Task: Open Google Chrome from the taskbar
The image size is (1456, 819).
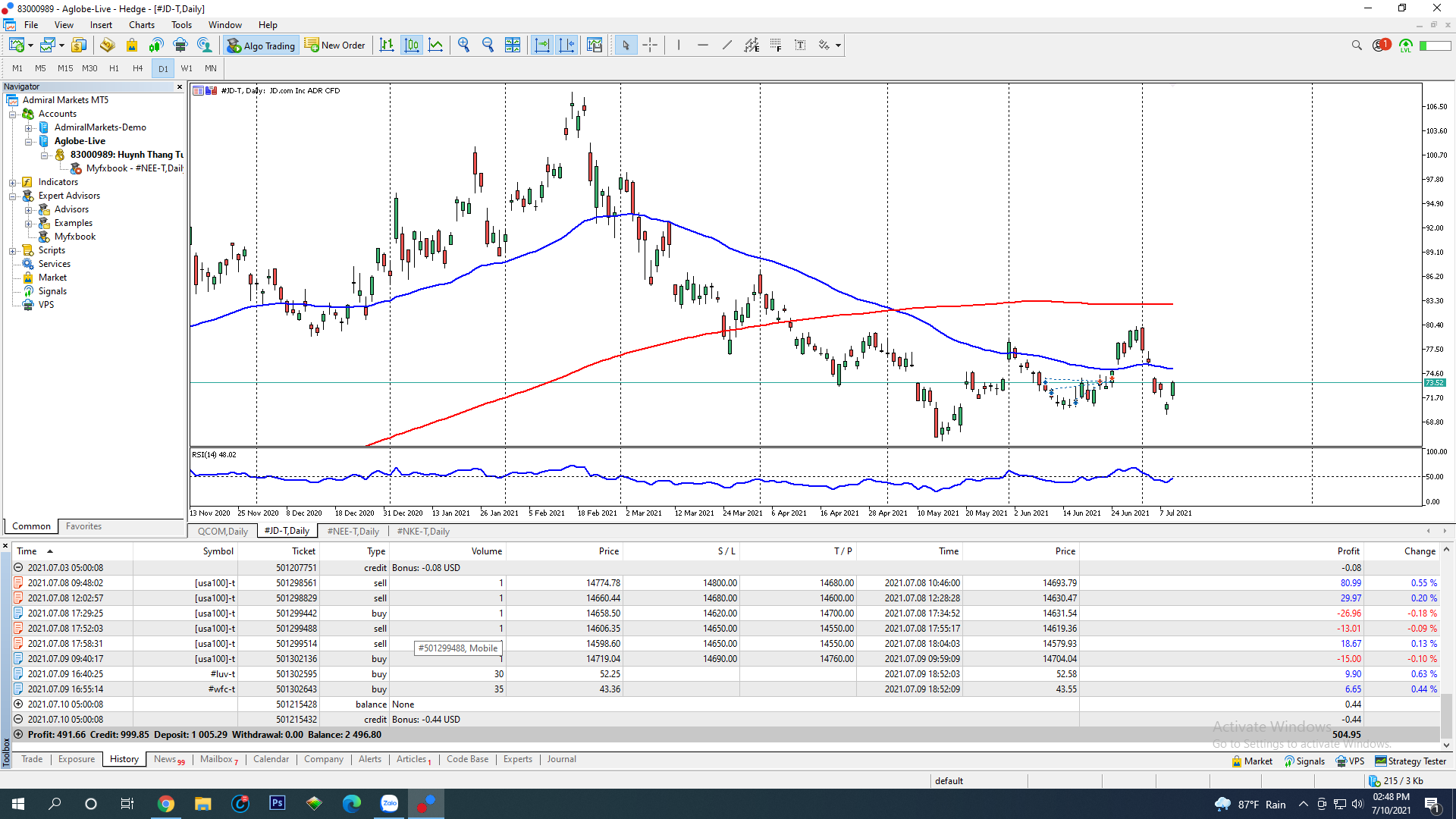Action: point(165,804)
